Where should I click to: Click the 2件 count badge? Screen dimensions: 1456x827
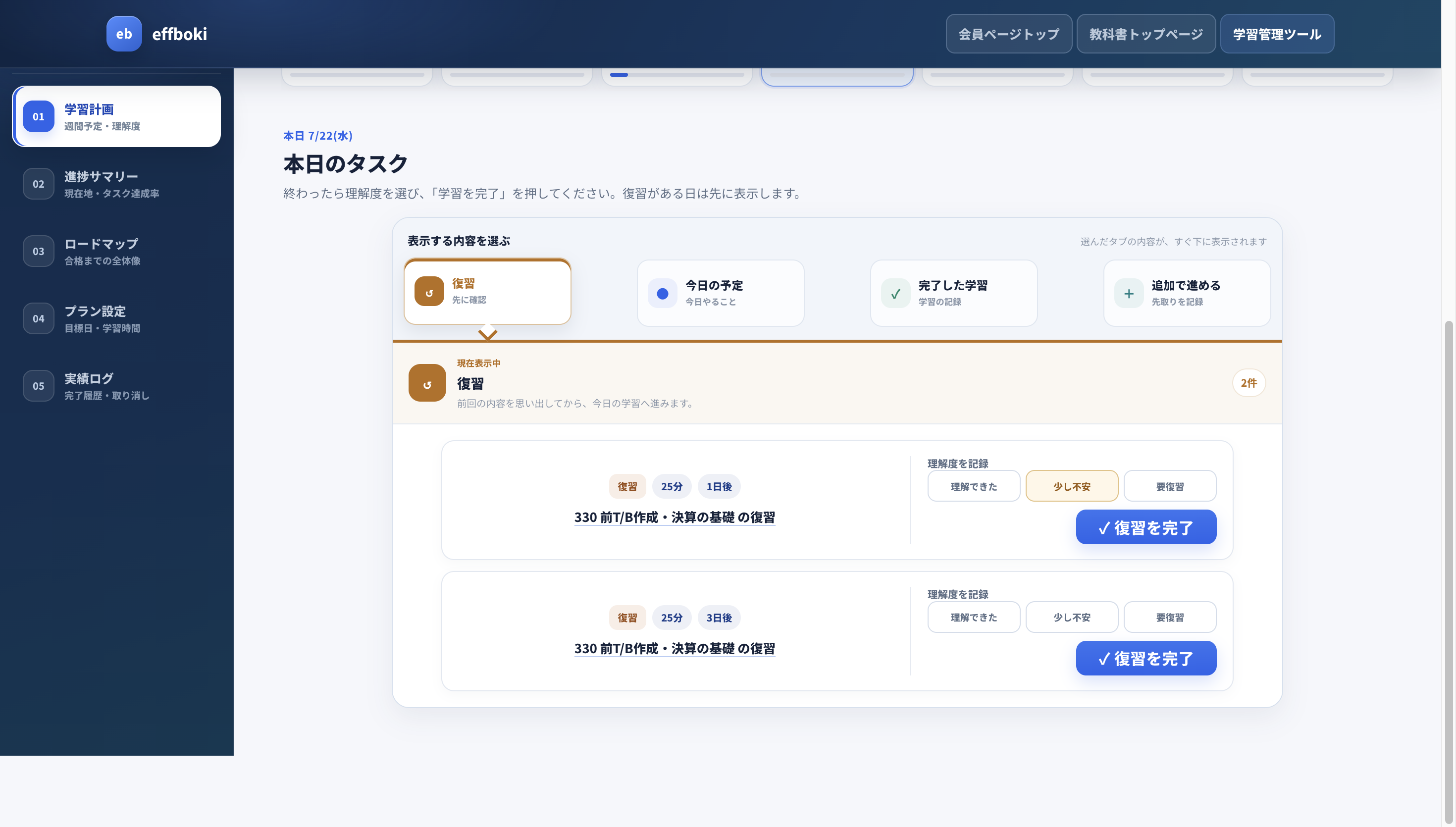pyautogui.click(x=1249, y=383)
